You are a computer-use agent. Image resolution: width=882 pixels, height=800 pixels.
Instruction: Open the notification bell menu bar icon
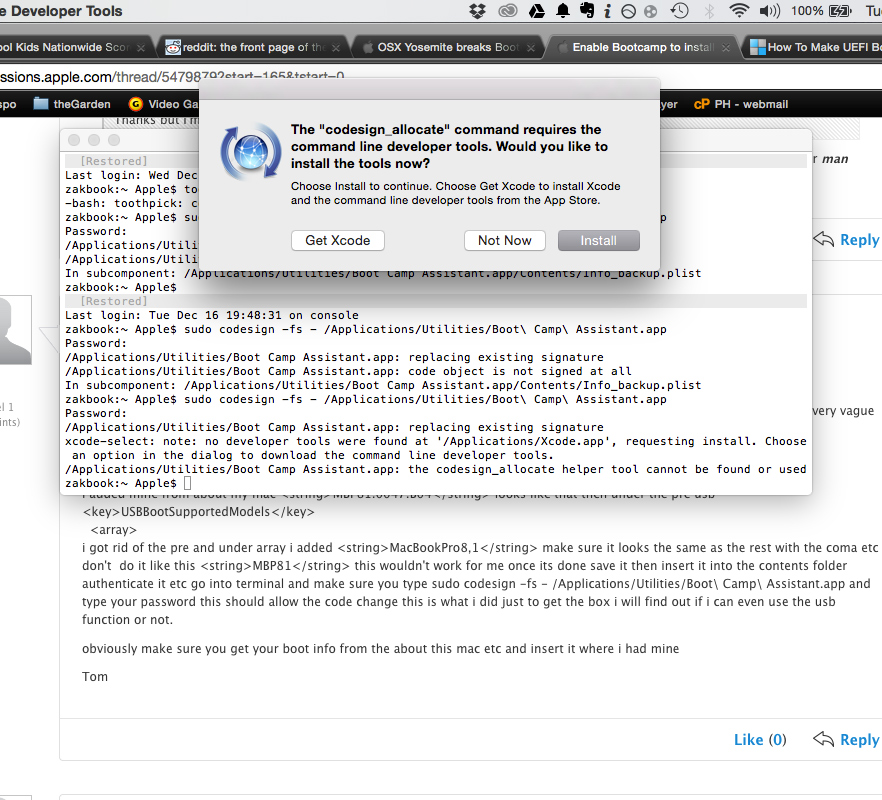pos(562,11)
